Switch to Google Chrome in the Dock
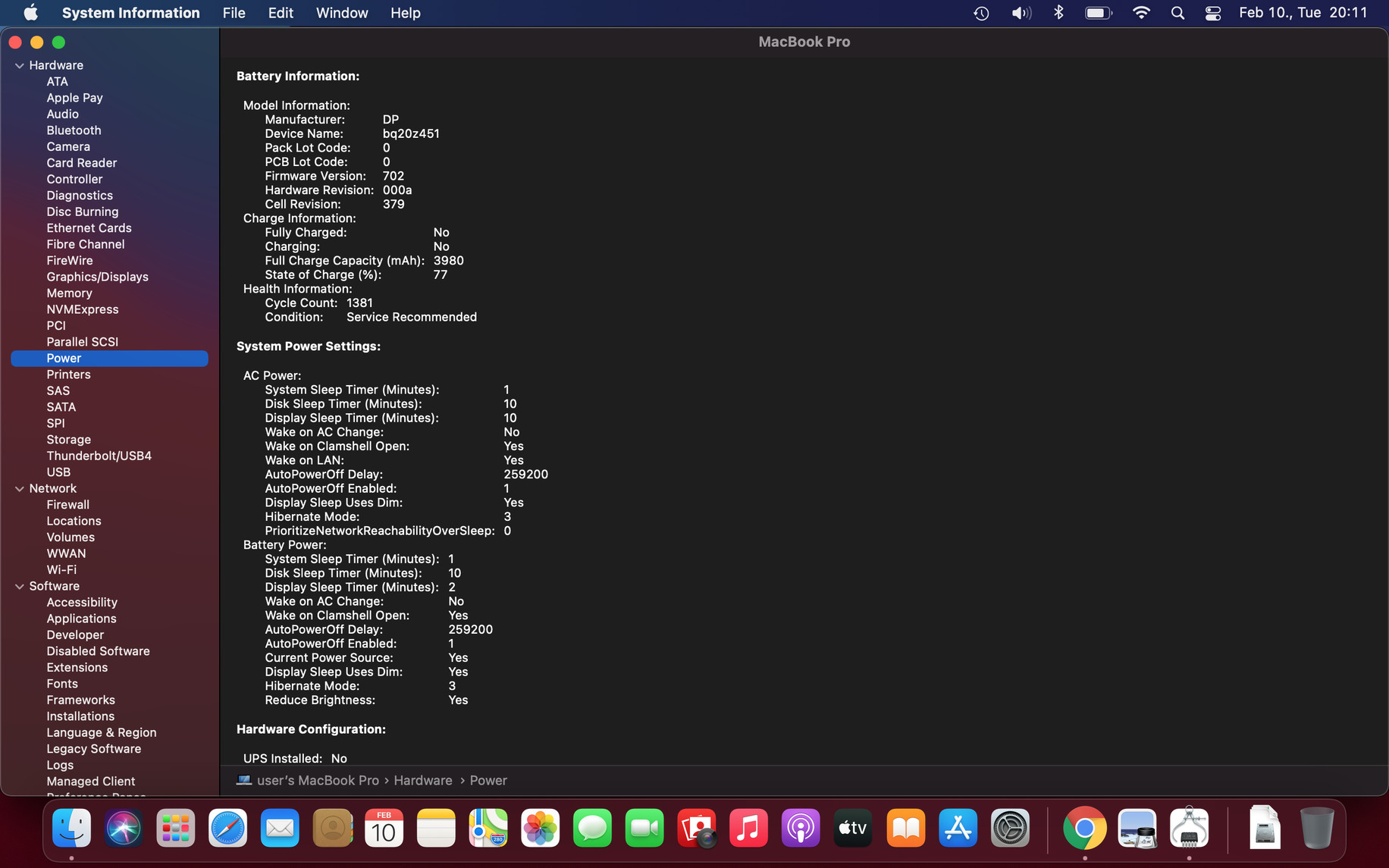Screen dimensions: 1389x868 [1084, 828]
